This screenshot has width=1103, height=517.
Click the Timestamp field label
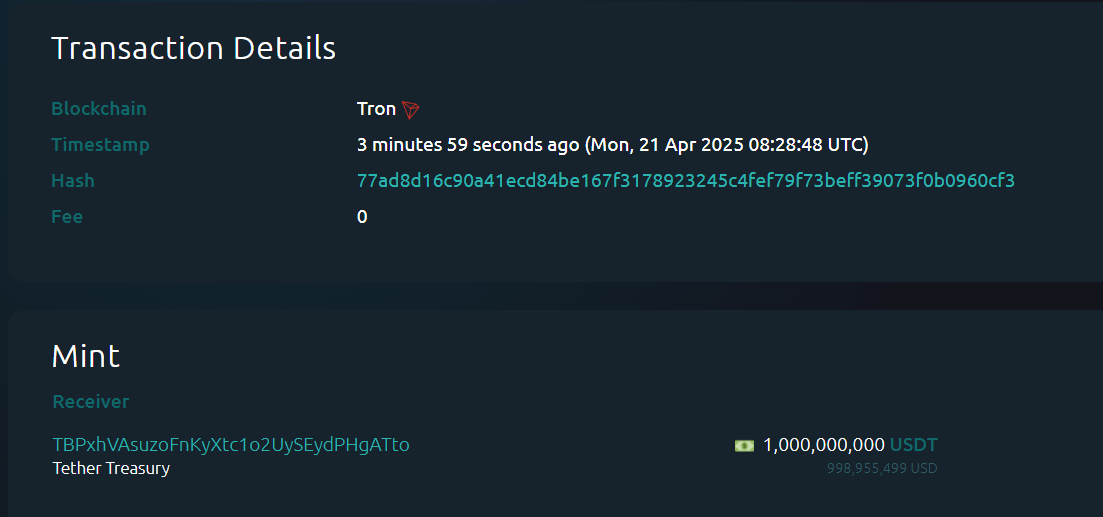100,145
